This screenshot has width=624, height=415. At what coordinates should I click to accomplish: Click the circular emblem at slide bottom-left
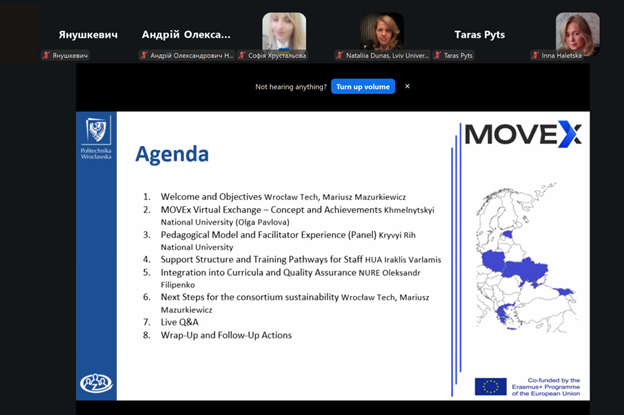[x=96, y=383]
